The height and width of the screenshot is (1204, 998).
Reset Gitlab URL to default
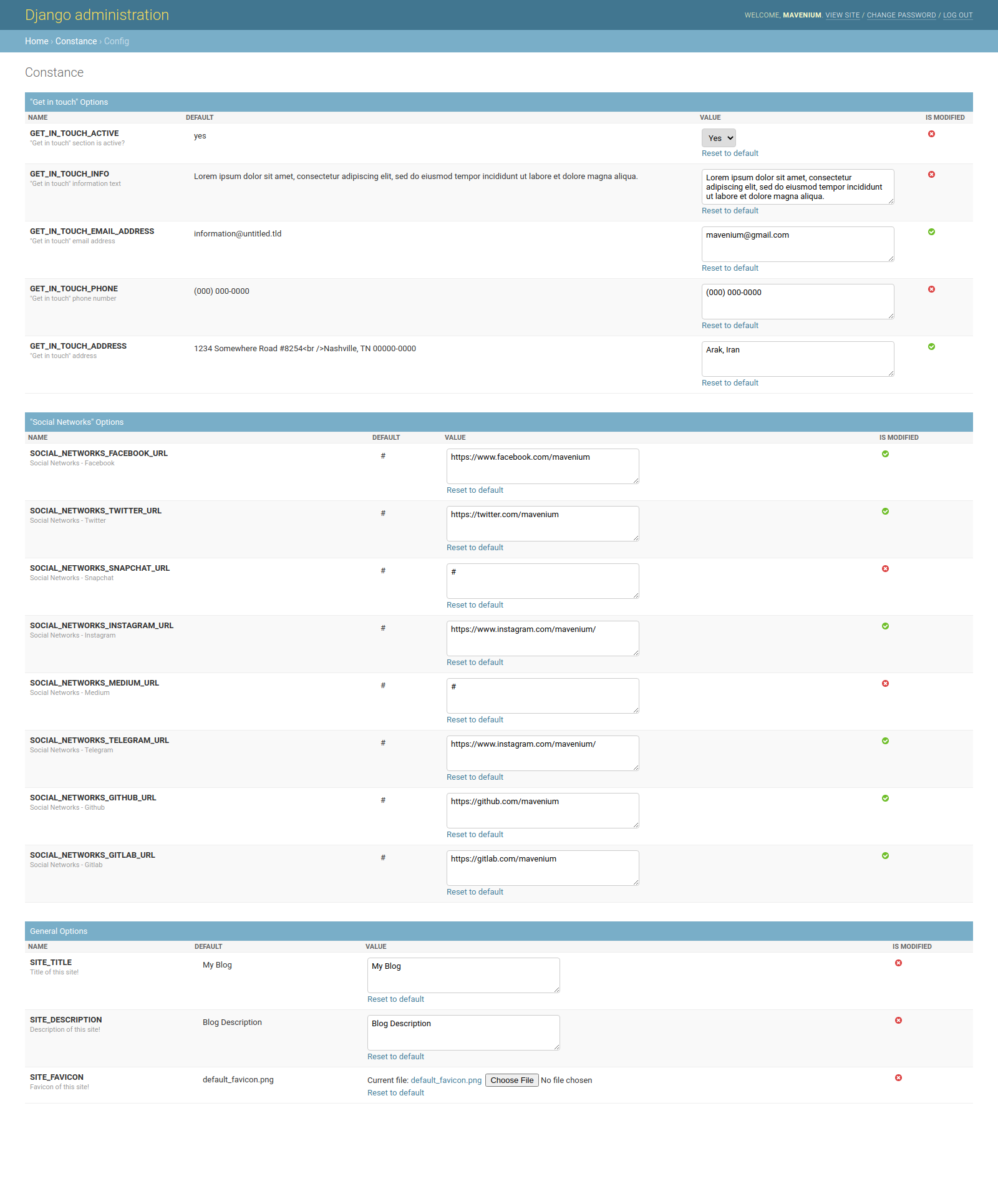[475, 892]
